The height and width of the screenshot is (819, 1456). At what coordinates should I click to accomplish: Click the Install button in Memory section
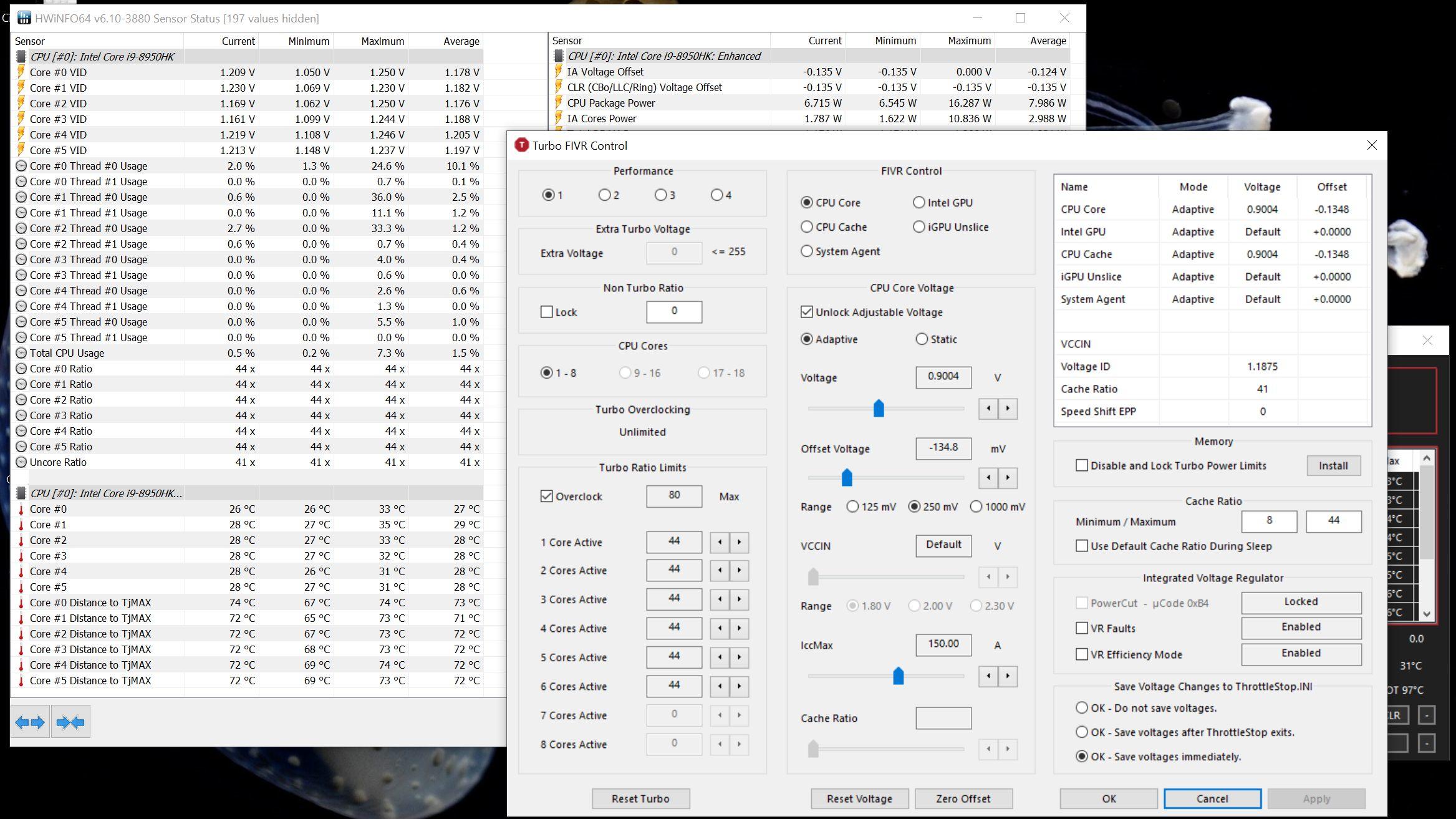pyautogui.click(x=1333, y=465)
